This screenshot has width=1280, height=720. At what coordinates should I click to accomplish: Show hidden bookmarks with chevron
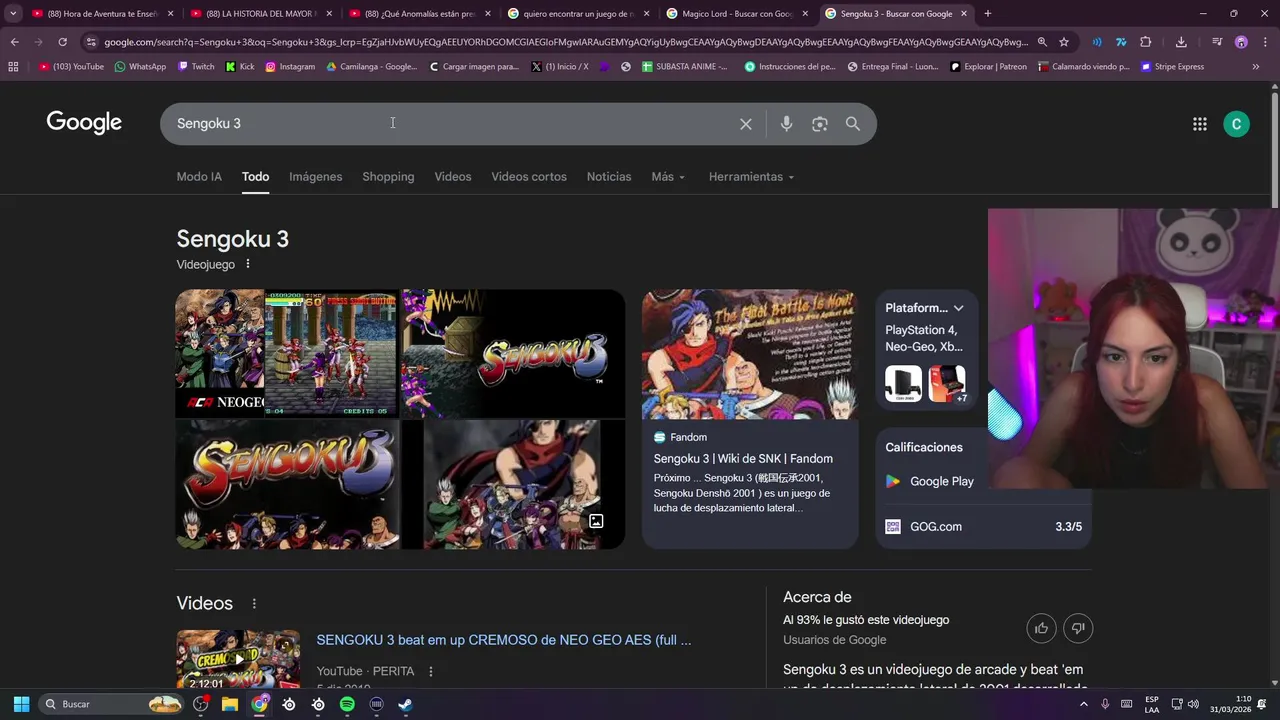[1256, 67]
